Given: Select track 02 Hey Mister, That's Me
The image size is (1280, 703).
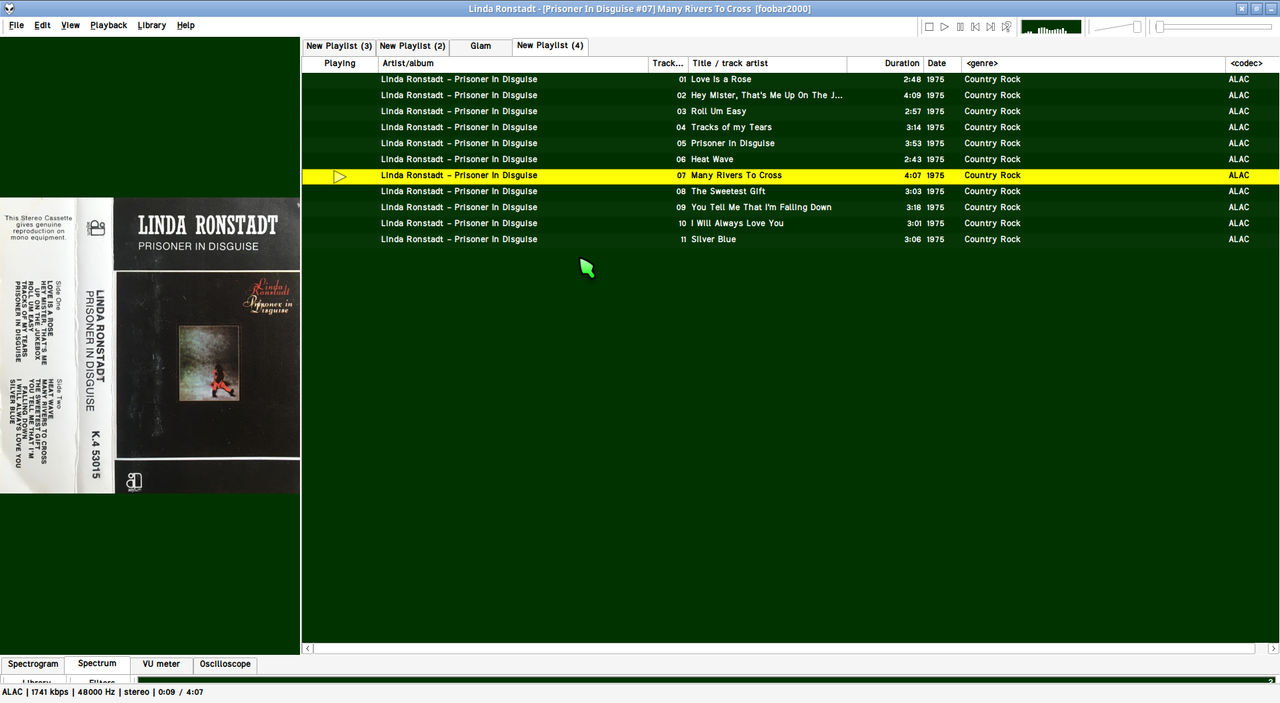Looking at the screenshot, I should (790, 96).
